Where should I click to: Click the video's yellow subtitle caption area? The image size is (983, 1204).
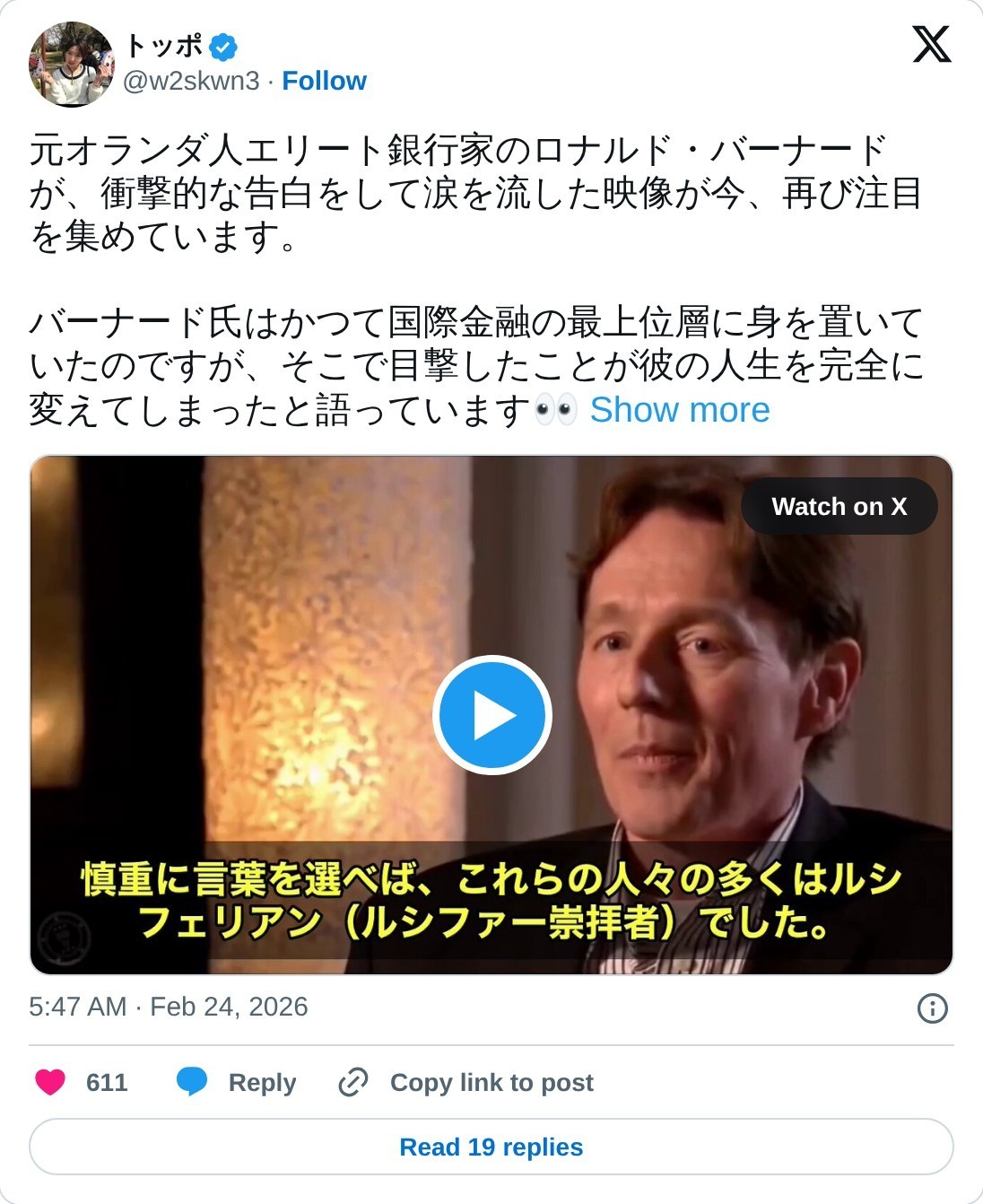click(x=491, y=900)
